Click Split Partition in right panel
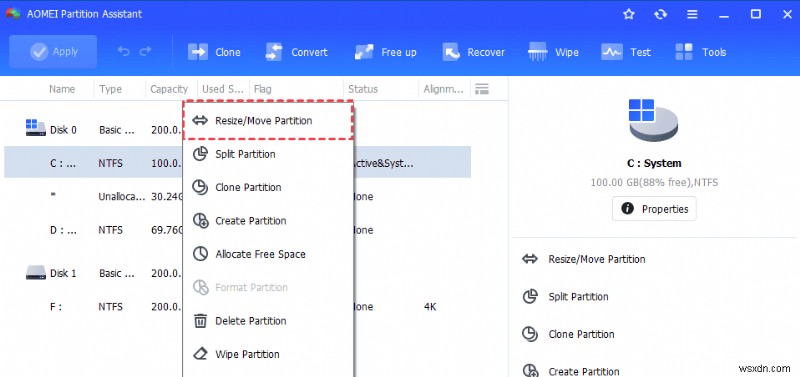Image resolution: width=800 pixels, height=377 pixels. click(x=578, y=297)
